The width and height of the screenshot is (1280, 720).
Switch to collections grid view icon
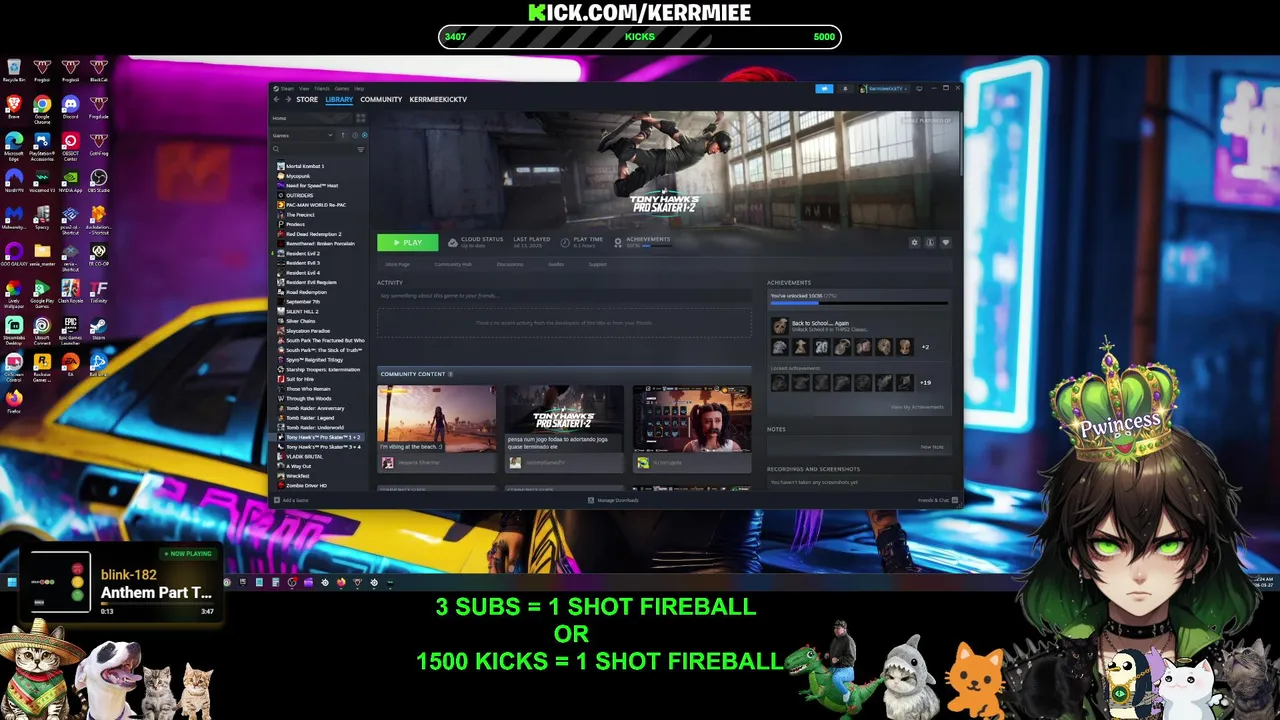tap(361, 118)
